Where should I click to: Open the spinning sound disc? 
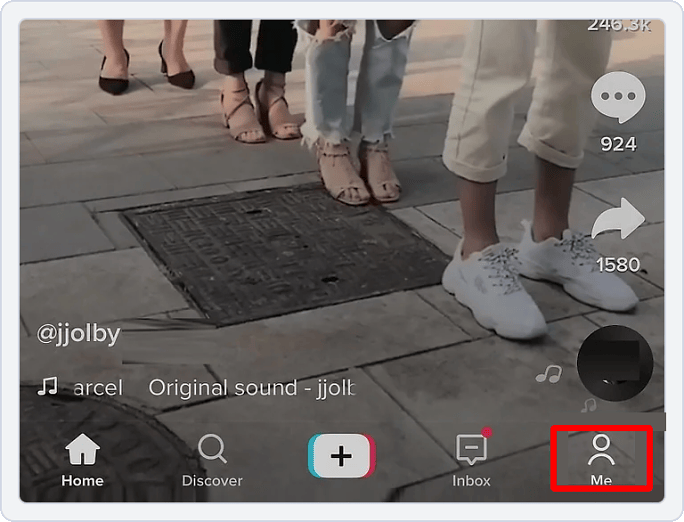[x=615, y=363]
